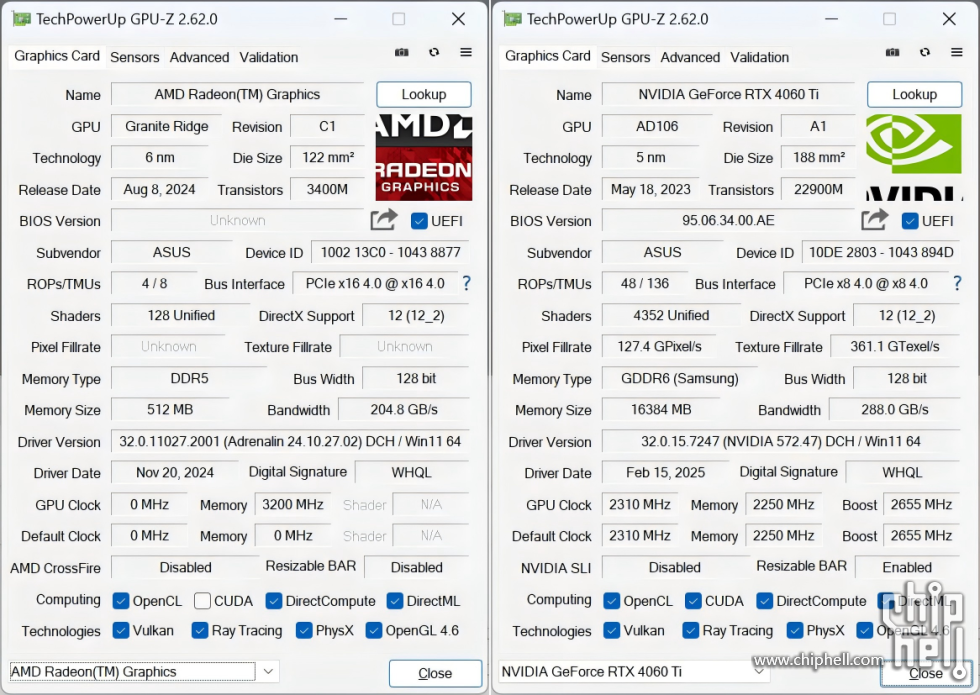Click the "512 MB" memory size value
980x695 pixels.
tap(170, 410)
